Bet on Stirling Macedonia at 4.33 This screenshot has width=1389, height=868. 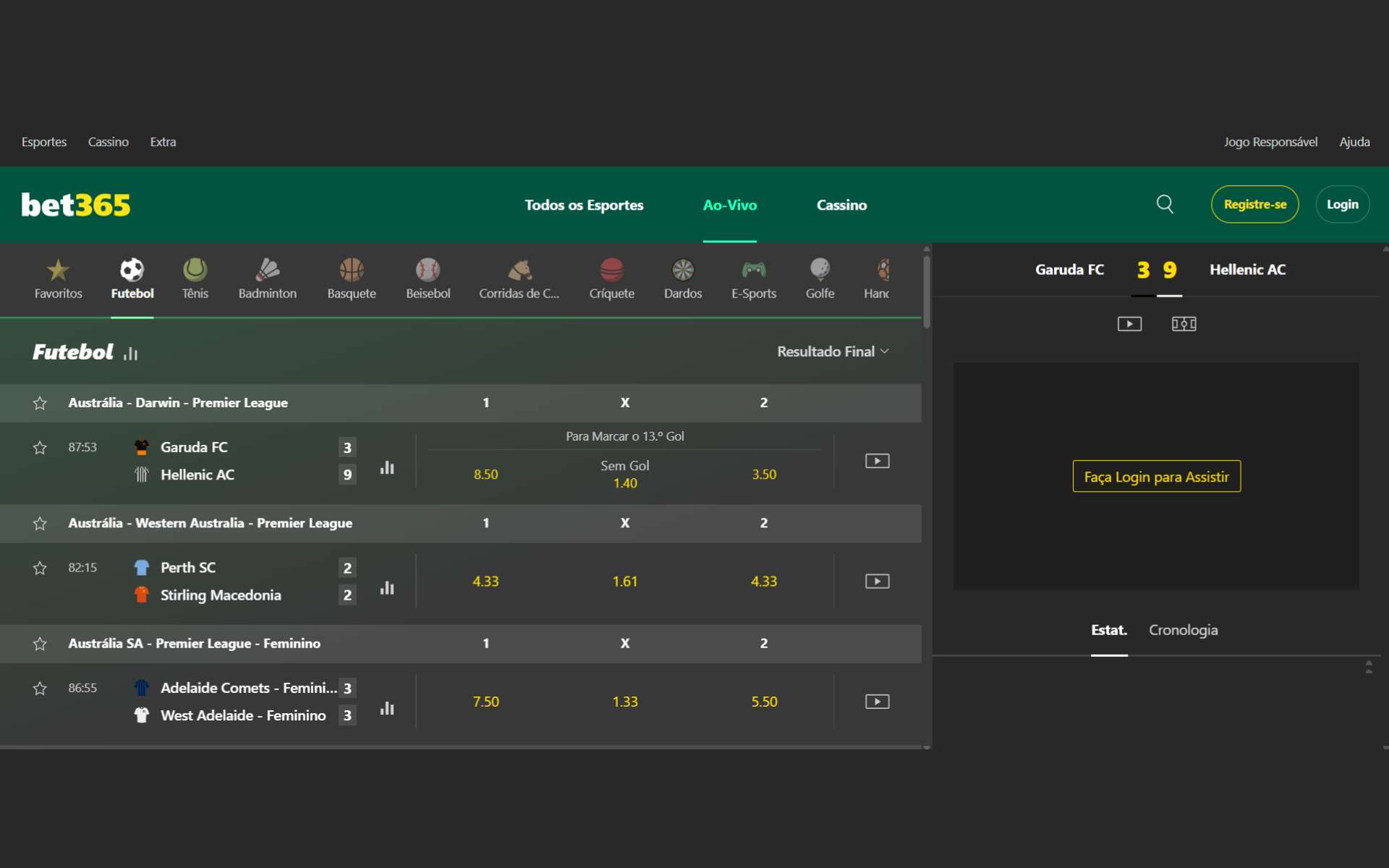coord(764,582)
